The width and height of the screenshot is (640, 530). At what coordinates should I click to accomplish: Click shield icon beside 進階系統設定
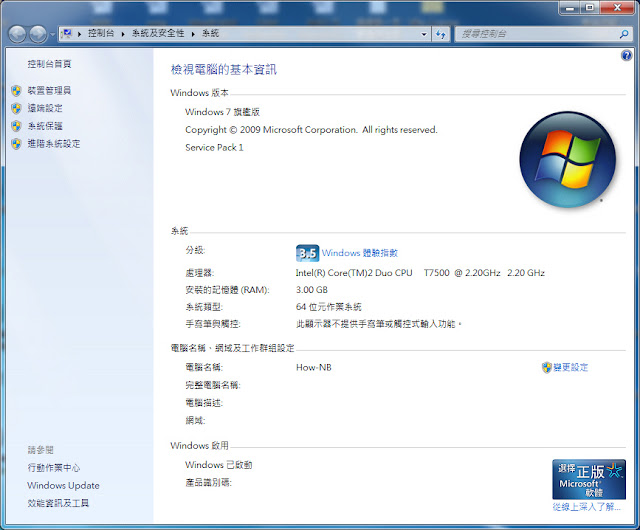[16, 144]
